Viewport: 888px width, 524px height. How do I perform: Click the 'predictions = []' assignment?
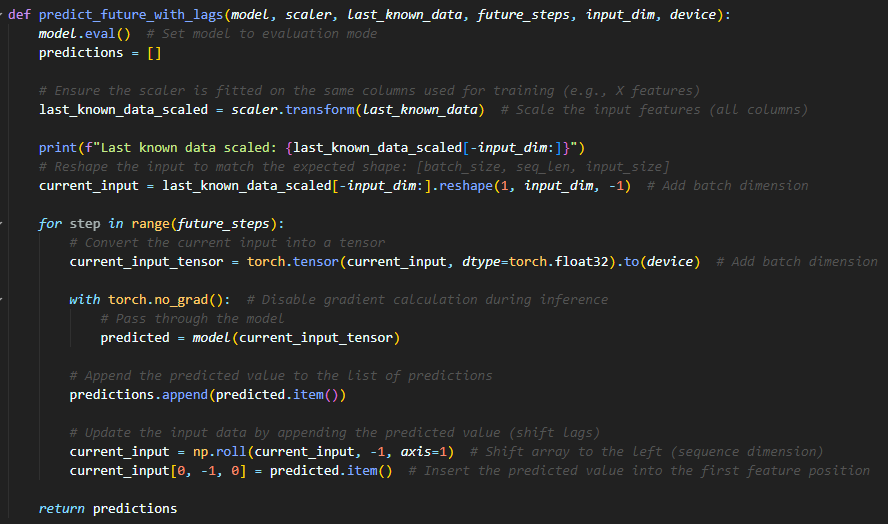coord(100,53)
